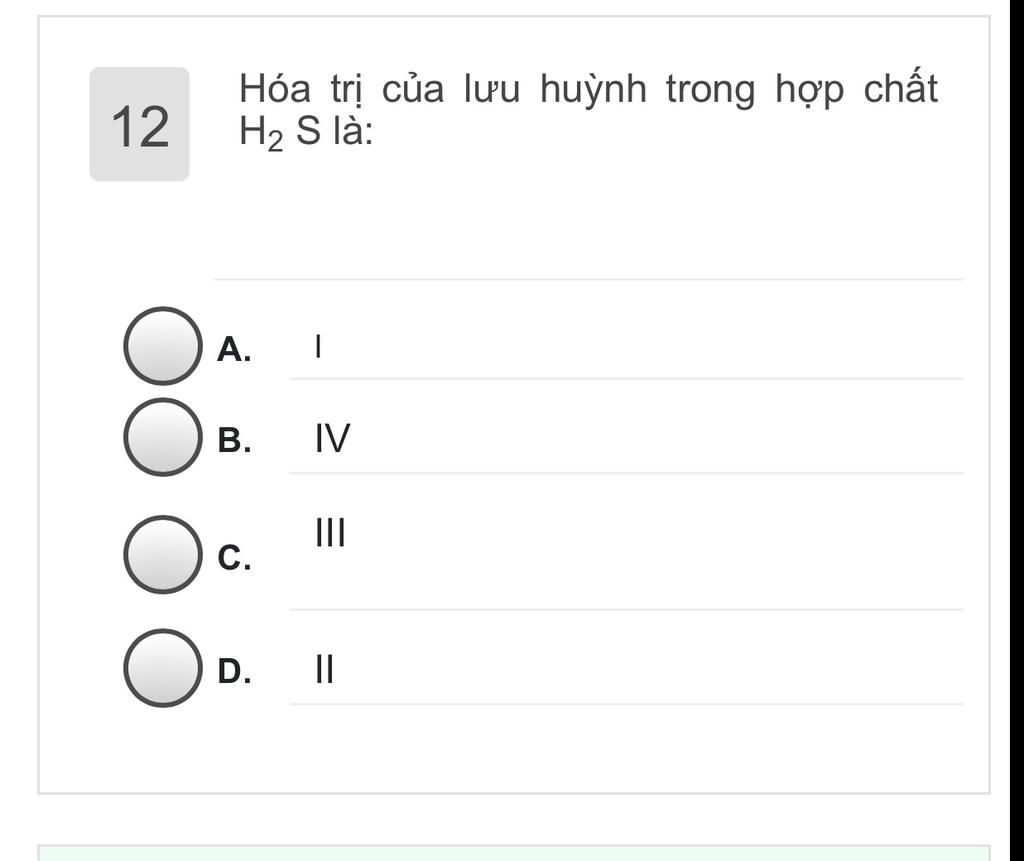Click the word 'trong' in the question
Image resolution: width=1024 pixels, height=861 pixels.
pyautogui.click(x=711, y=90)
